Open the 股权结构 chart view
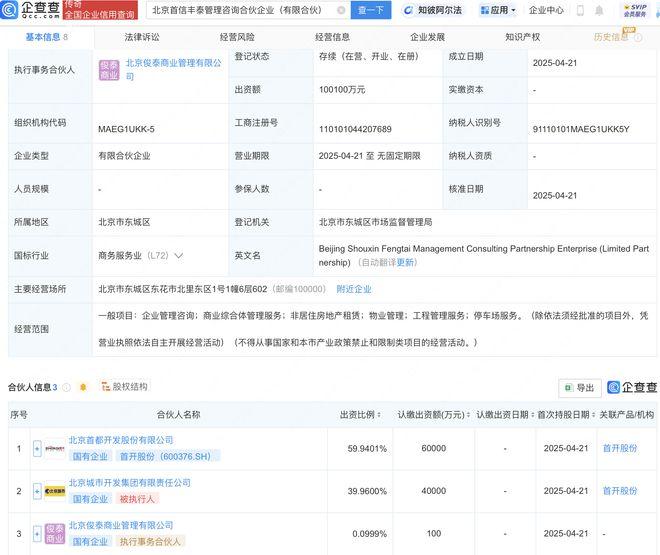Viewport: 660px width, 555px height. click(125, 387)
